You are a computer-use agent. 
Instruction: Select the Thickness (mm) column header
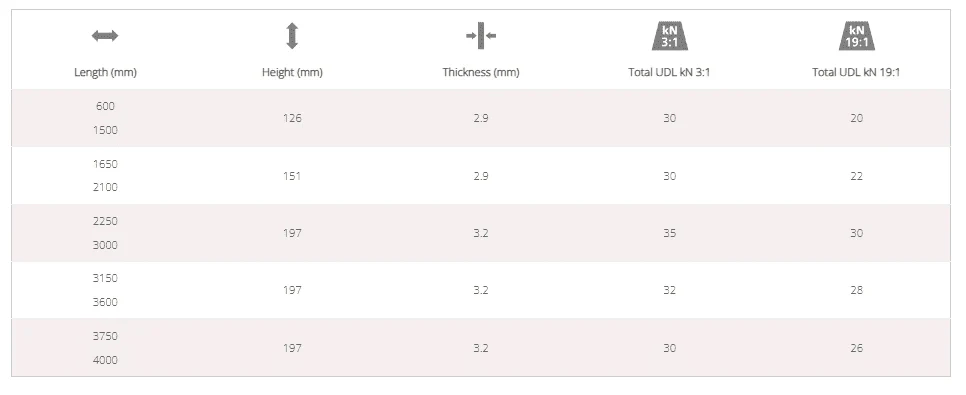[x=481, y=72]
